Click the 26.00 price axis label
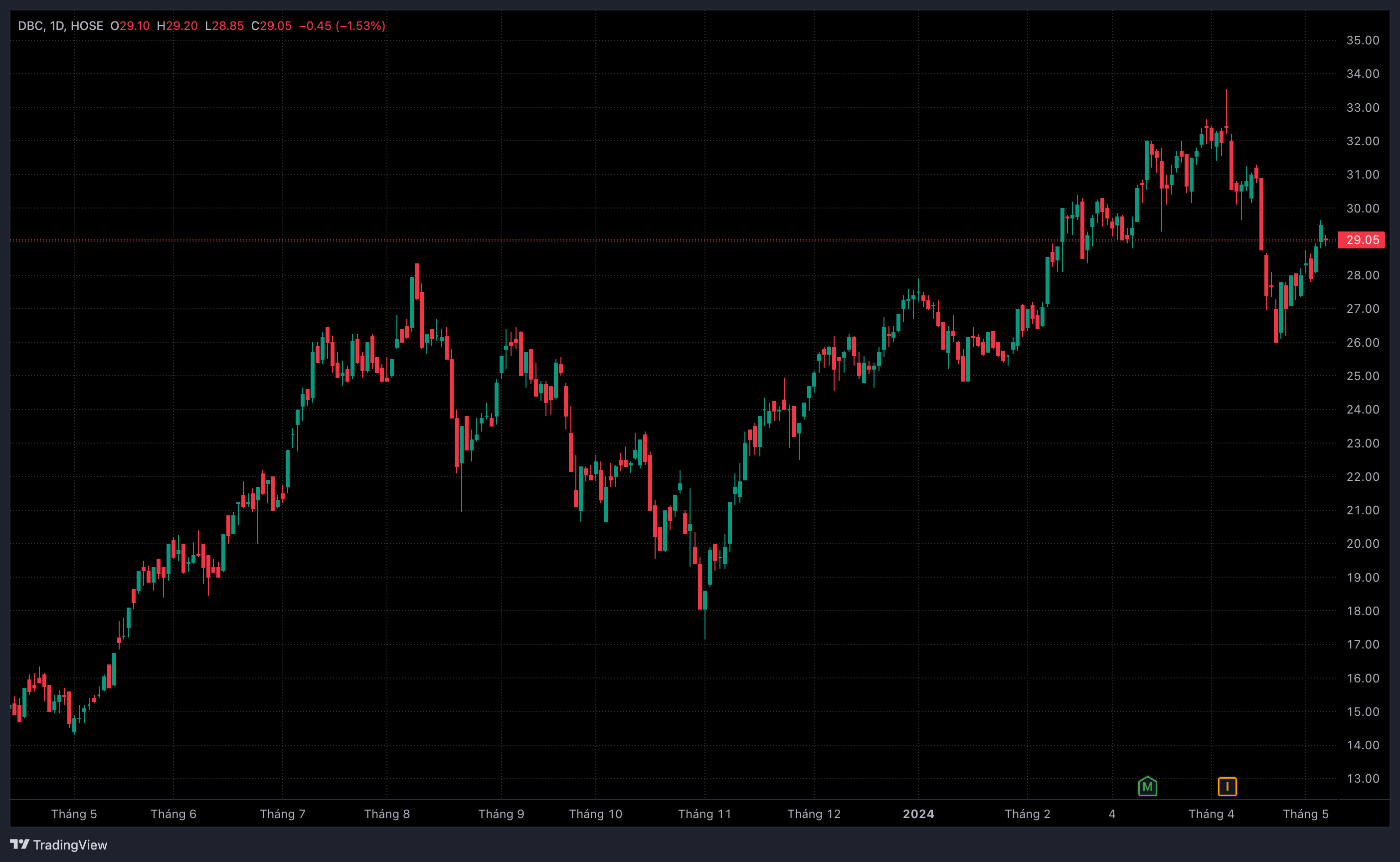This screenshot has height=862, width=1400. 1363,342
